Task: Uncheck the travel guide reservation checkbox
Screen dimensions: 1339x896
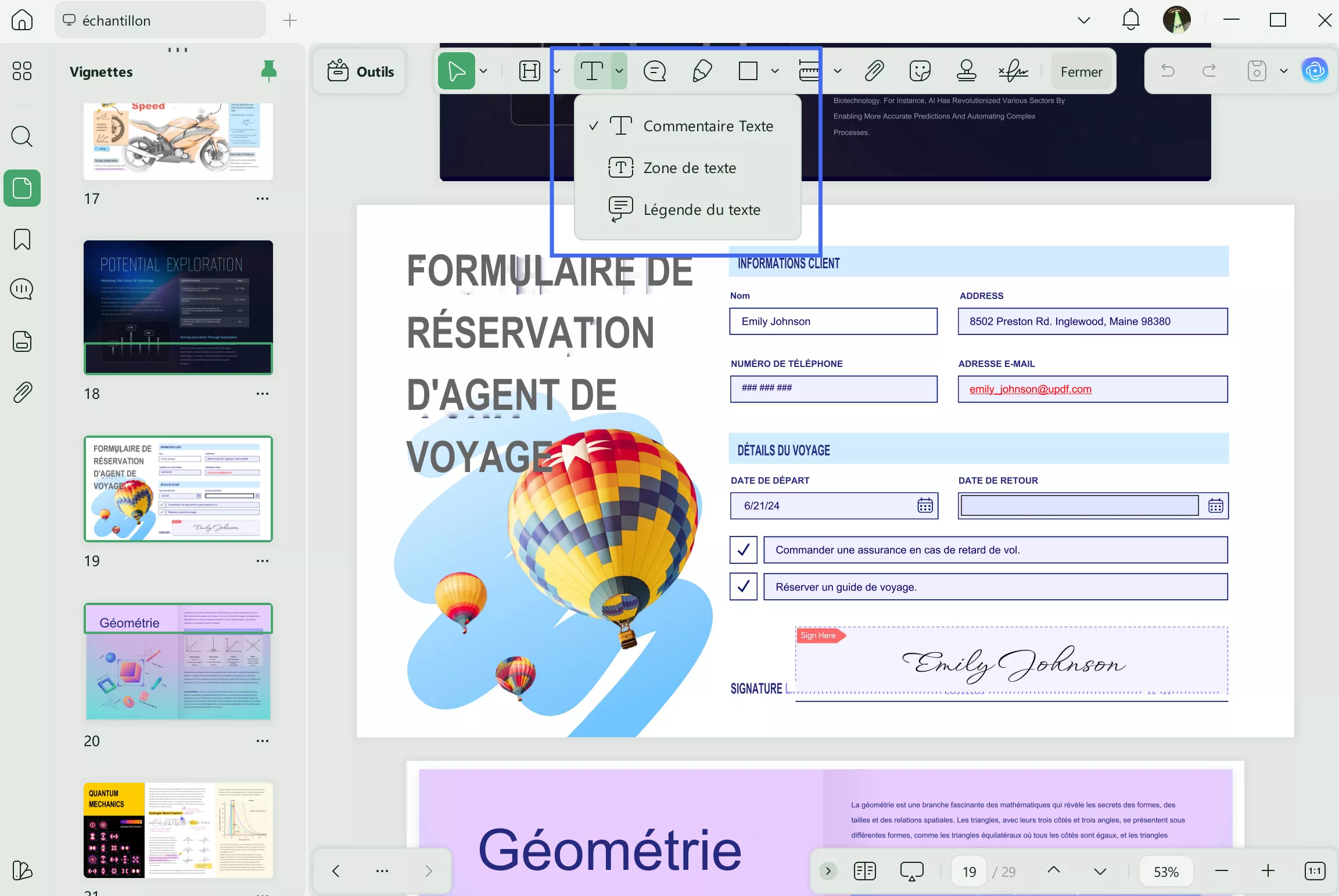Action: click(743, 587)
